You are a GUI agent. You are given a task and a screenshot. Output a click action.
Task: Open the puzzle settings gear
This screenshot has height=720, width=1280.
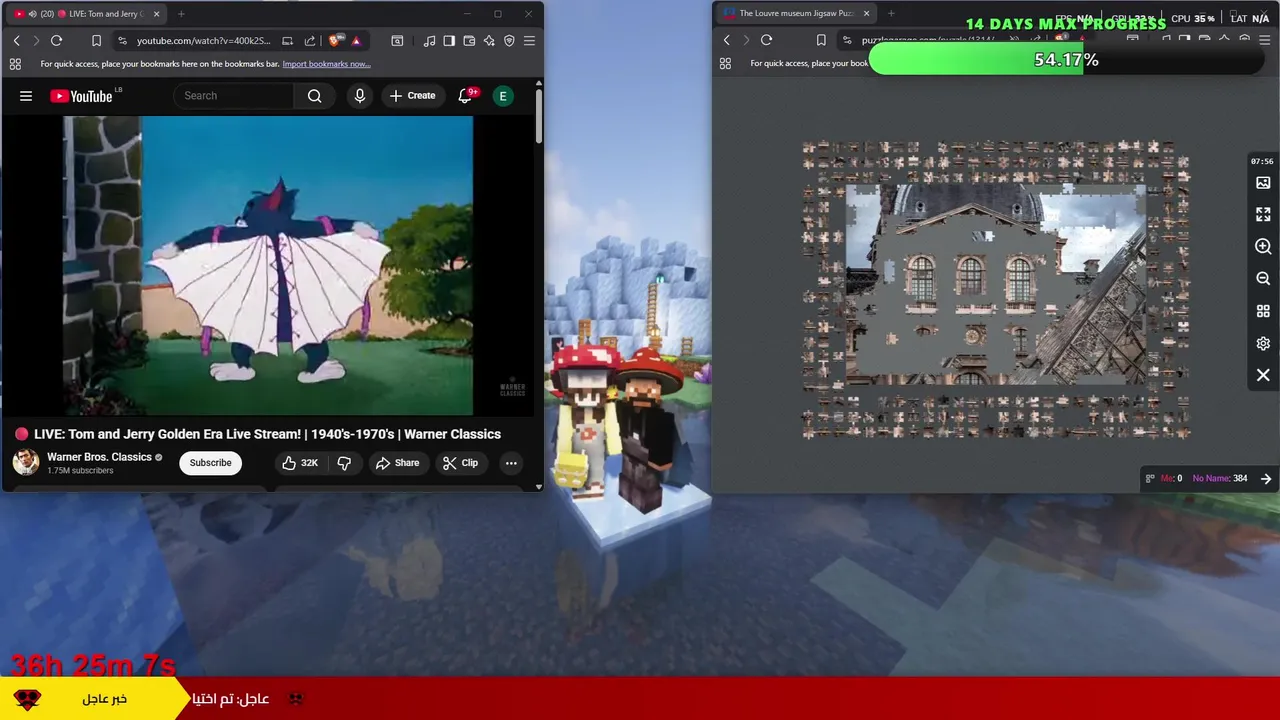(1263, 343)
